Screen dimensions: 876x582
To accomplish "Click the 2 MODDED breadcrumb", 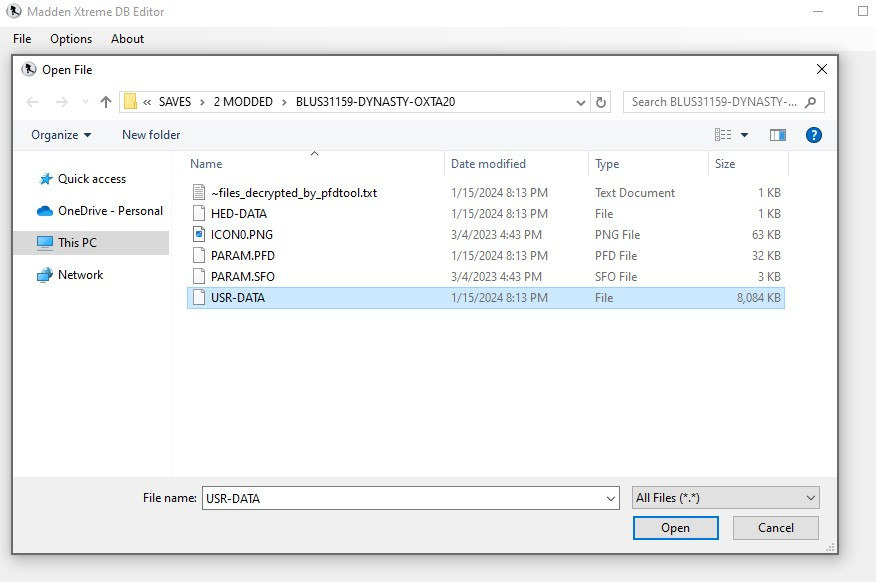I will [243, 102].
